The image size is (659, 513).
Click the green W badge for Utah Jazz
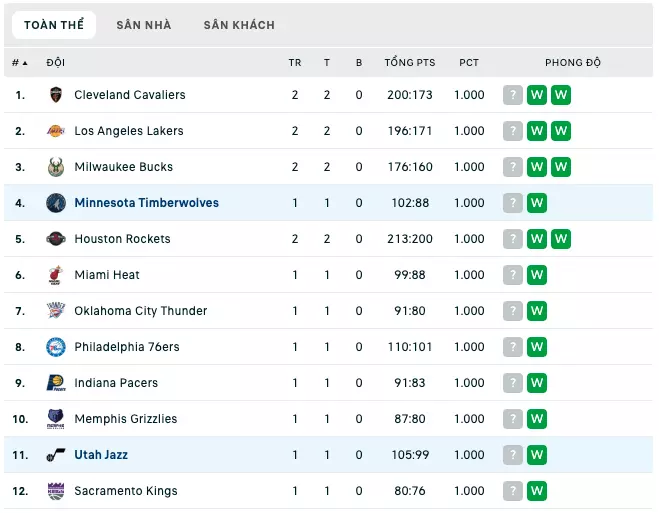click(x=537, y=455)
